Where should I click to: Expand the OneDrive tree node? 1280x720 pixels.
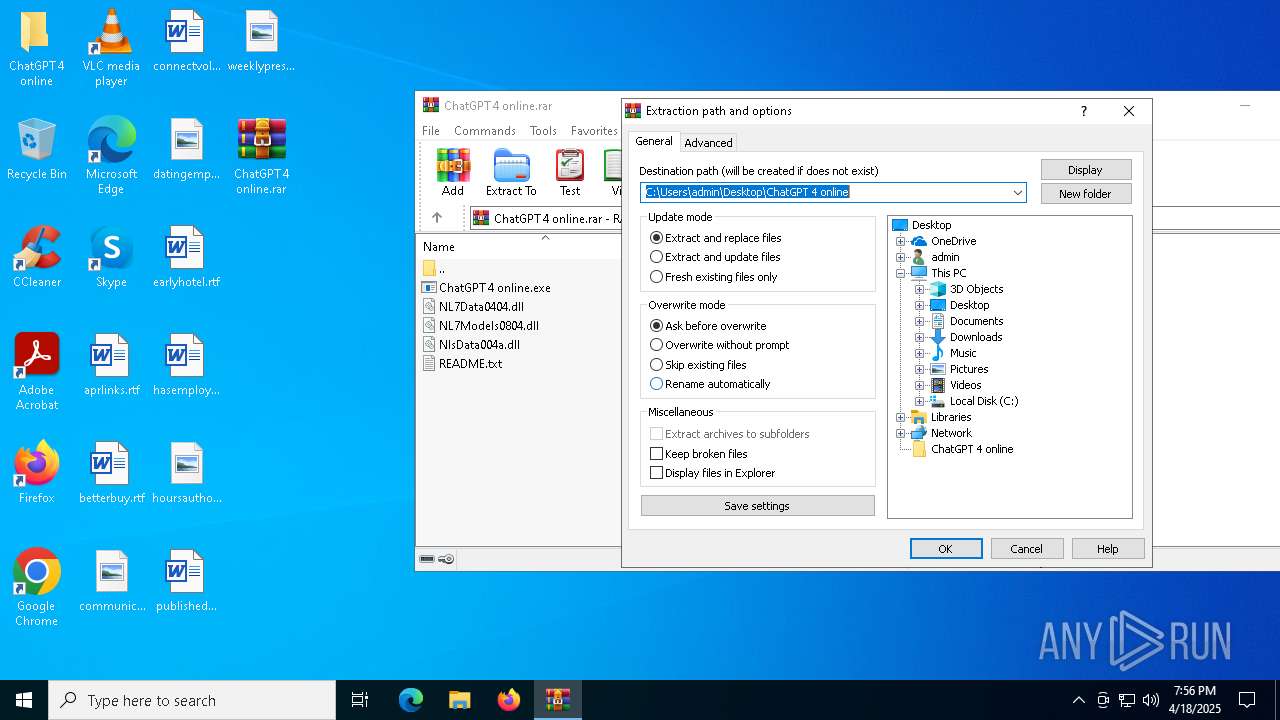click(x=900, y=241)
